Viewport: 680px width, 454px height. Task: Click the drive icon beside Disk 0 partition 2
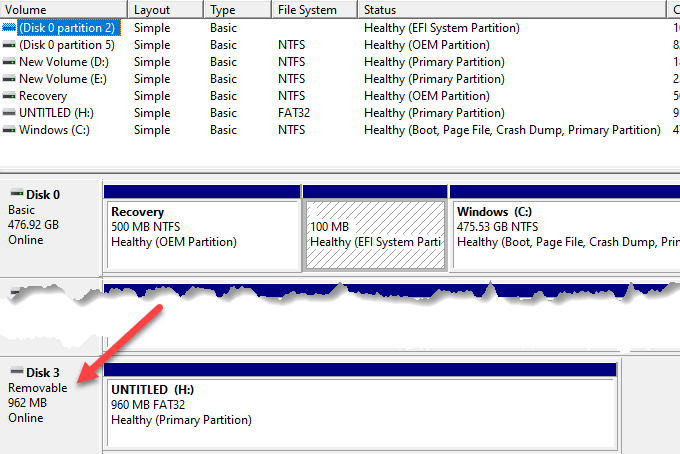tap(9, 29)
